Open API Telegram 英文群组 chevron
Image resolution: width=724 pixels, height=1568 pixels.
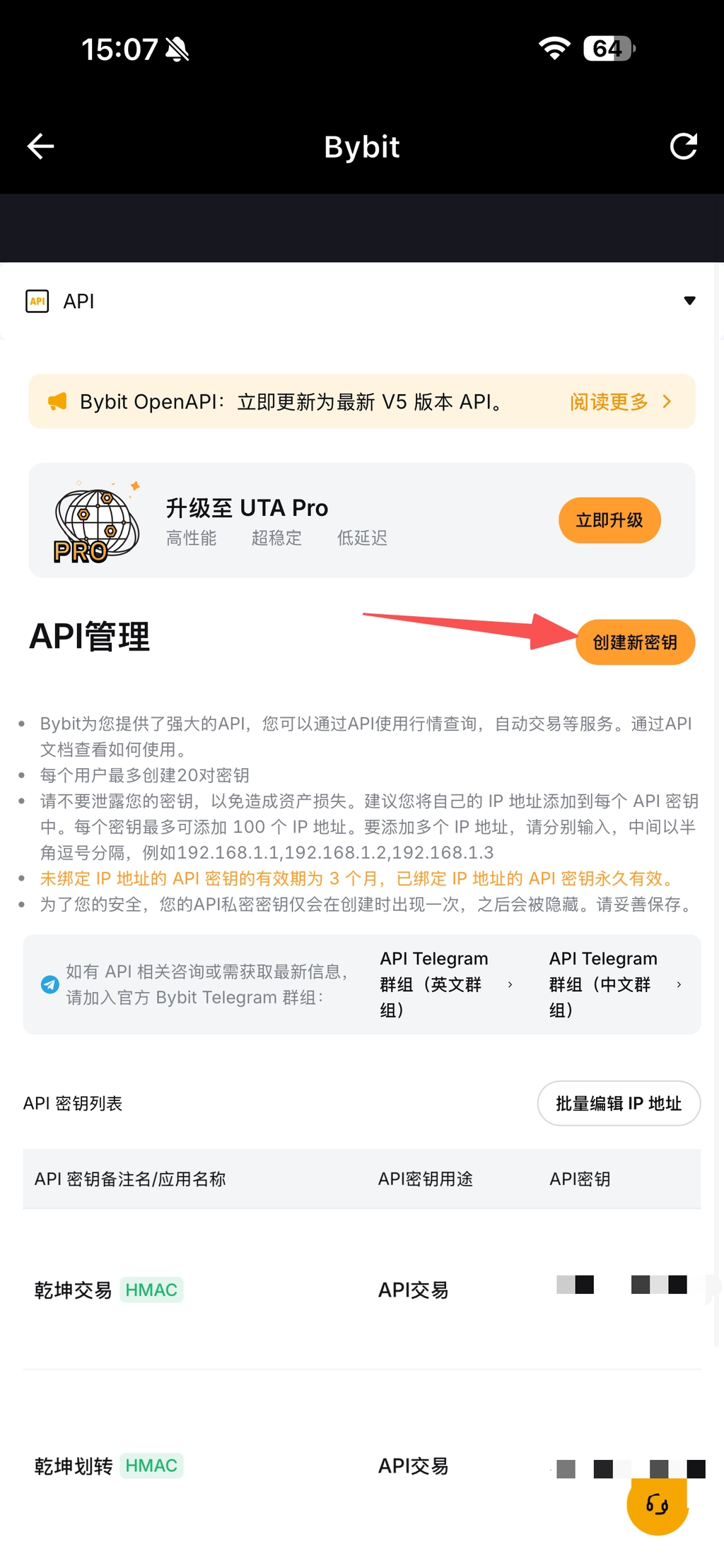tap(510, 984)
